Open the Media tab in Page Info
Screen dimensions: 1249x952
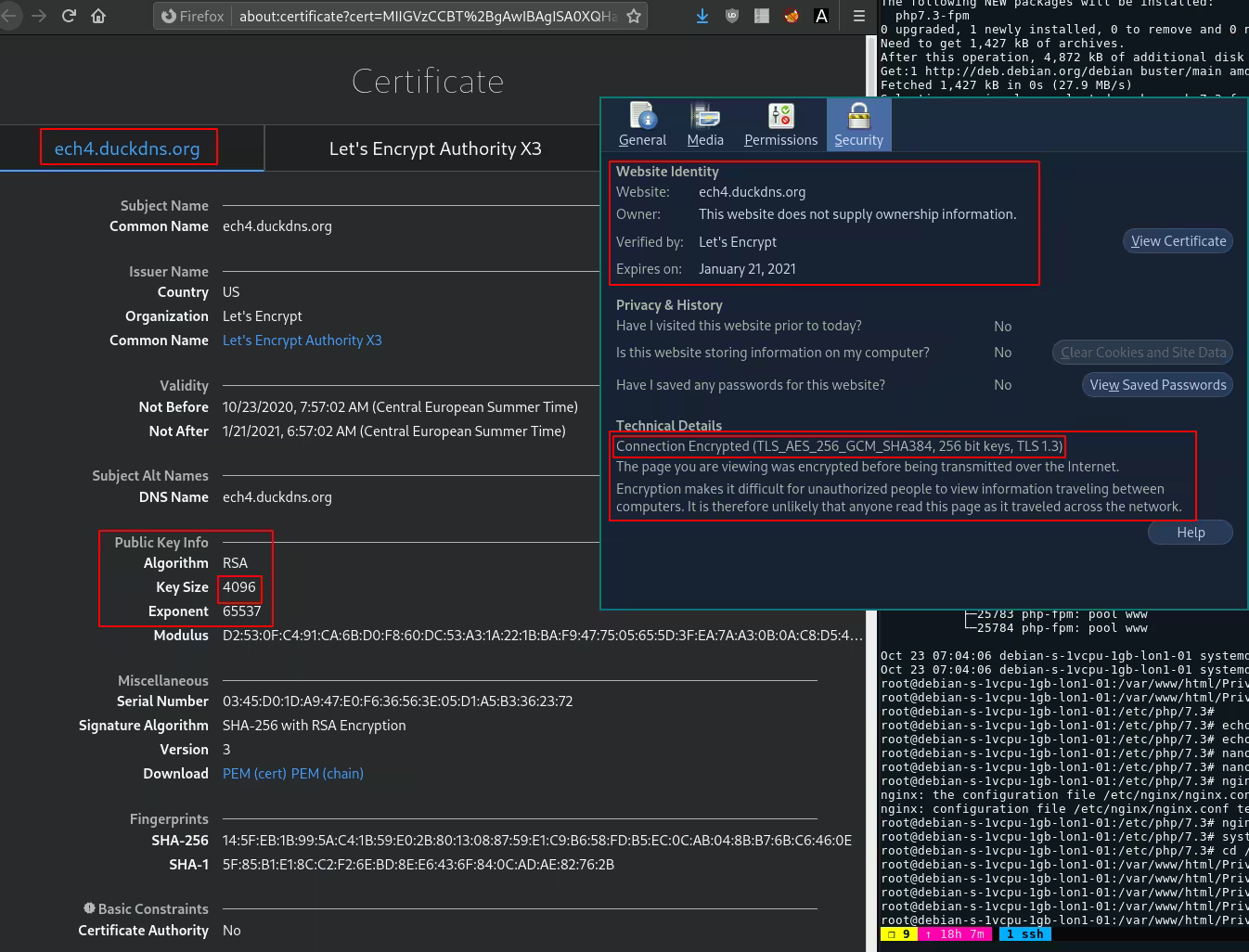705,124
